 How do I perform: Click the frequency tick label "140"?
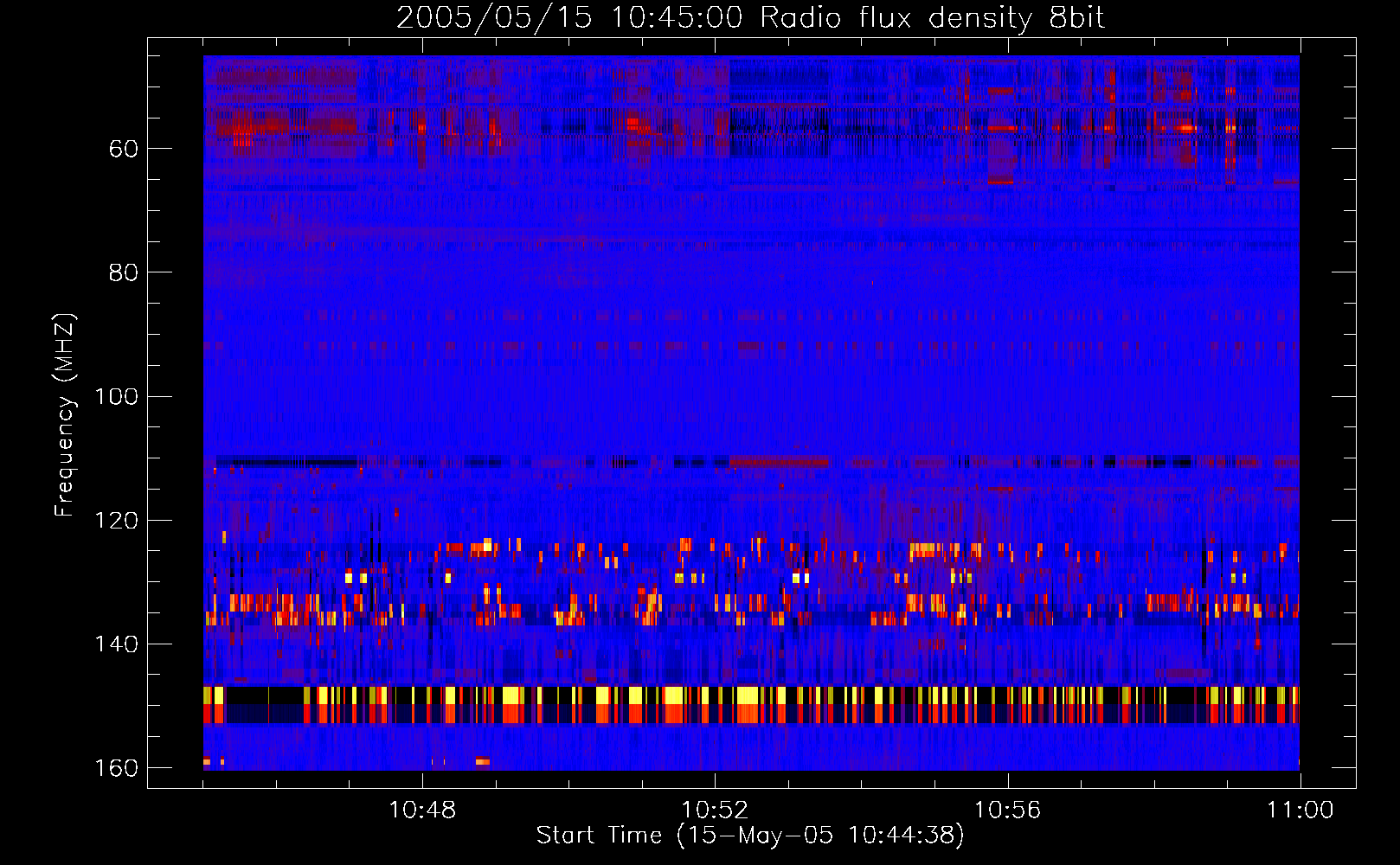coord(117,644)
